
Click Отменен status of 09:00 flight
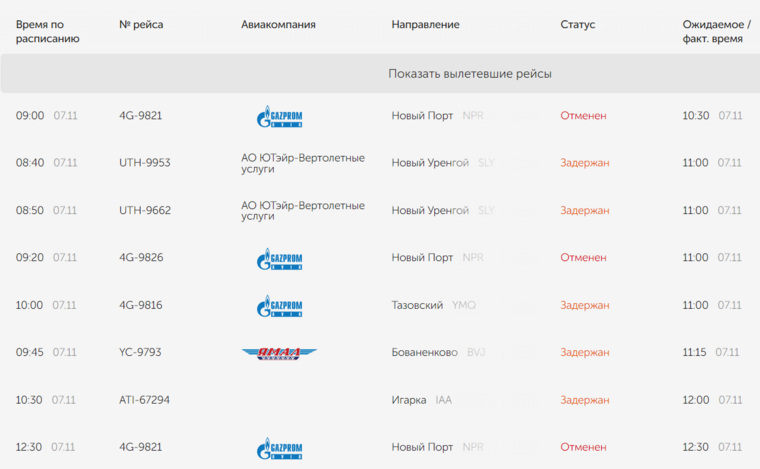tap(583, 116)
